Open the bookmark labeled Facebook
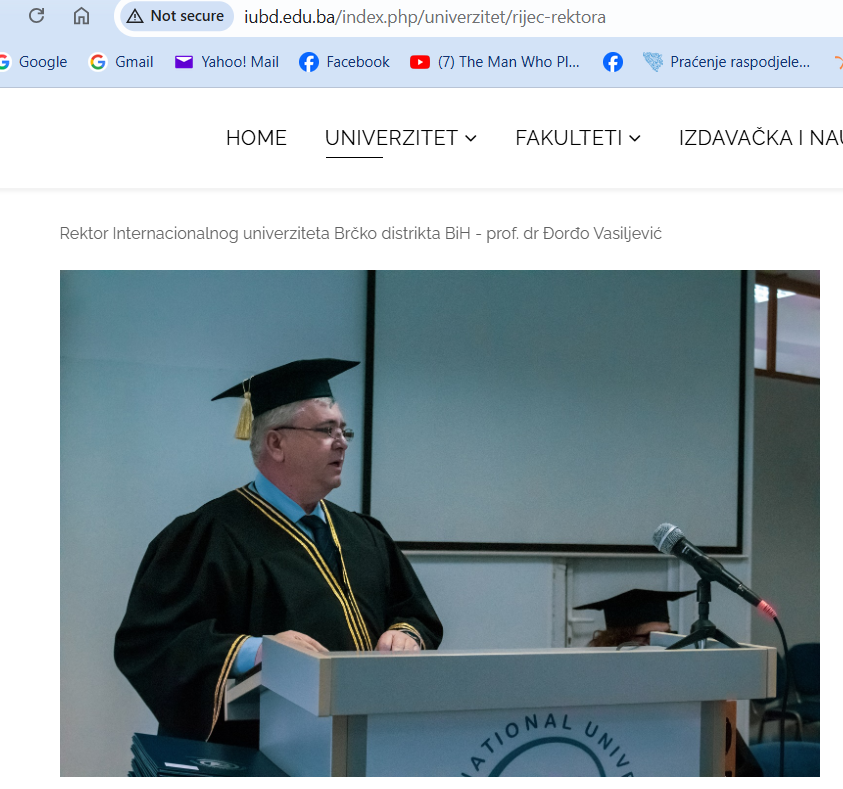This screenshot has height=789, width=843. [x=345, y=62]
